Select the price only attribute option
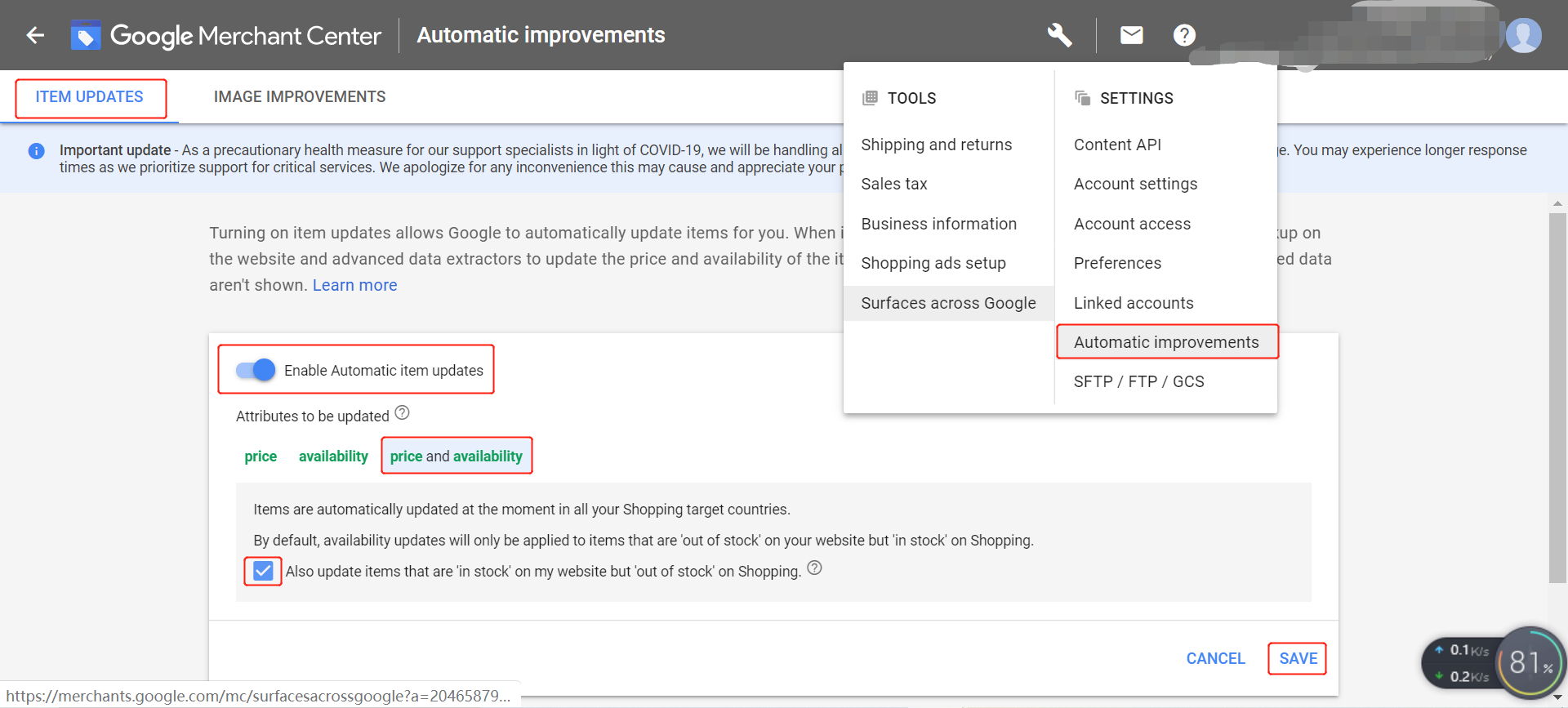 tap(261, 456)
